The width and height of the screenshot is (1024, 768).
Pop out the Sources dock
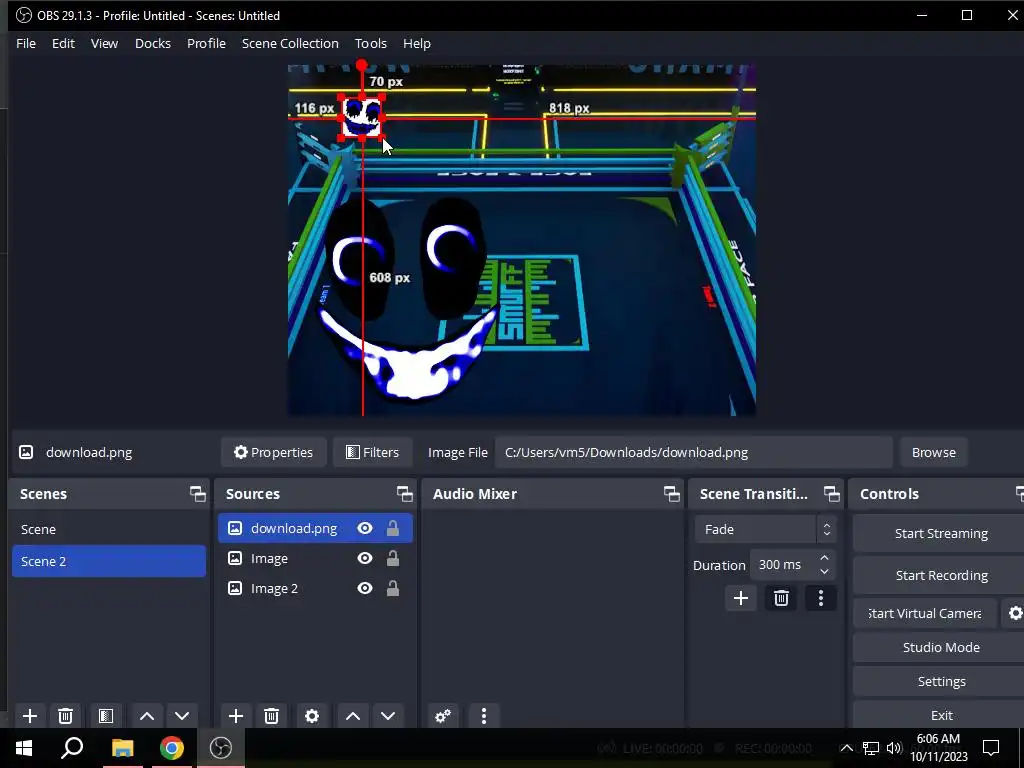404,494
